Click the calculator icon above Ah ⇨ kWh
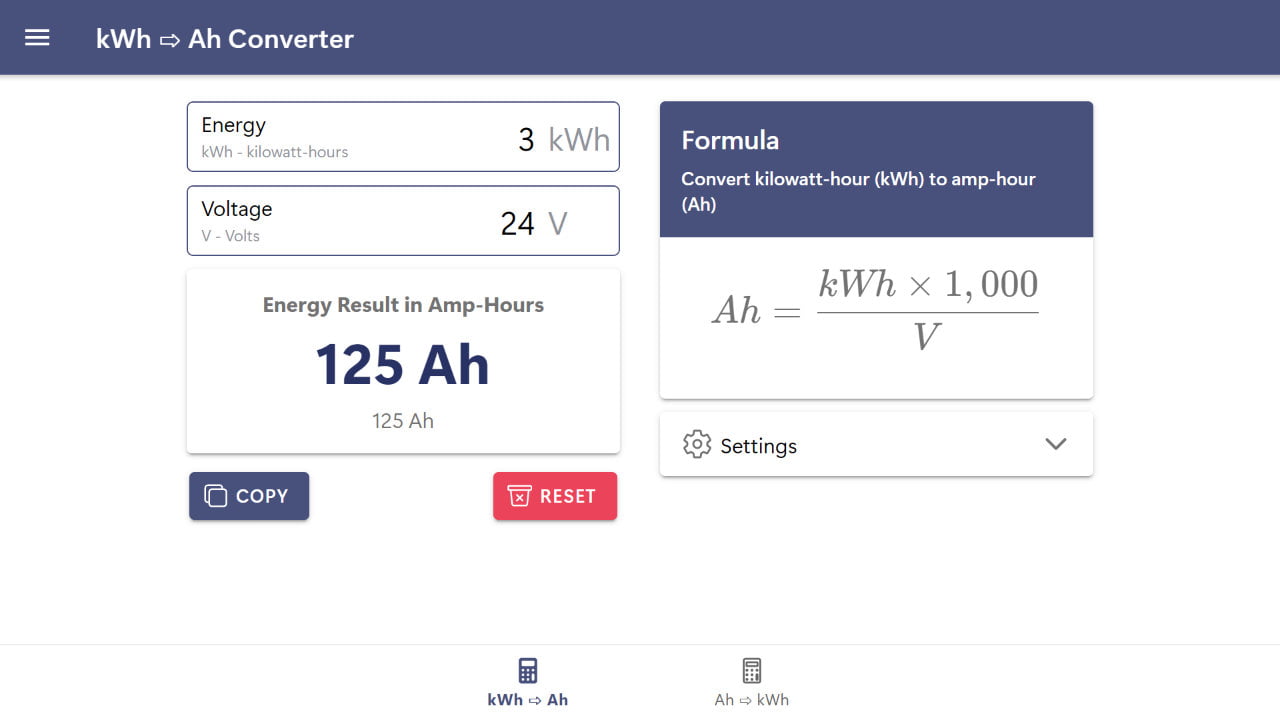 752,671
